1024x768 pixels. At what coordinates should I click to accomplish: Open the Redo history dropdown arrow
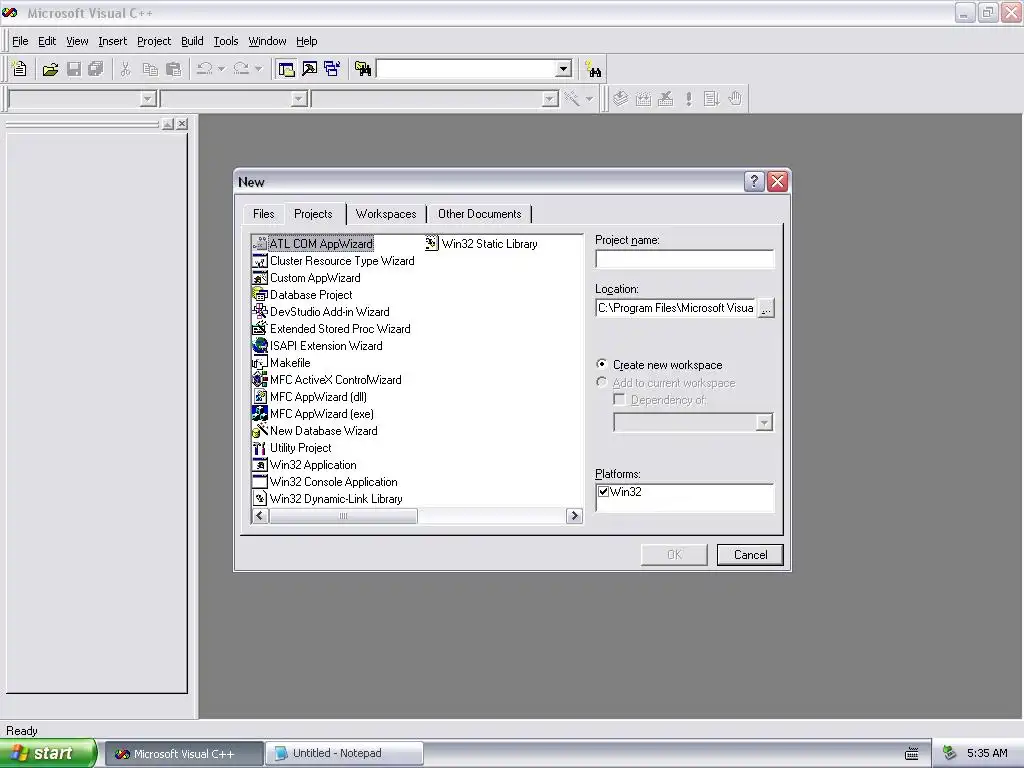(259, 69)
